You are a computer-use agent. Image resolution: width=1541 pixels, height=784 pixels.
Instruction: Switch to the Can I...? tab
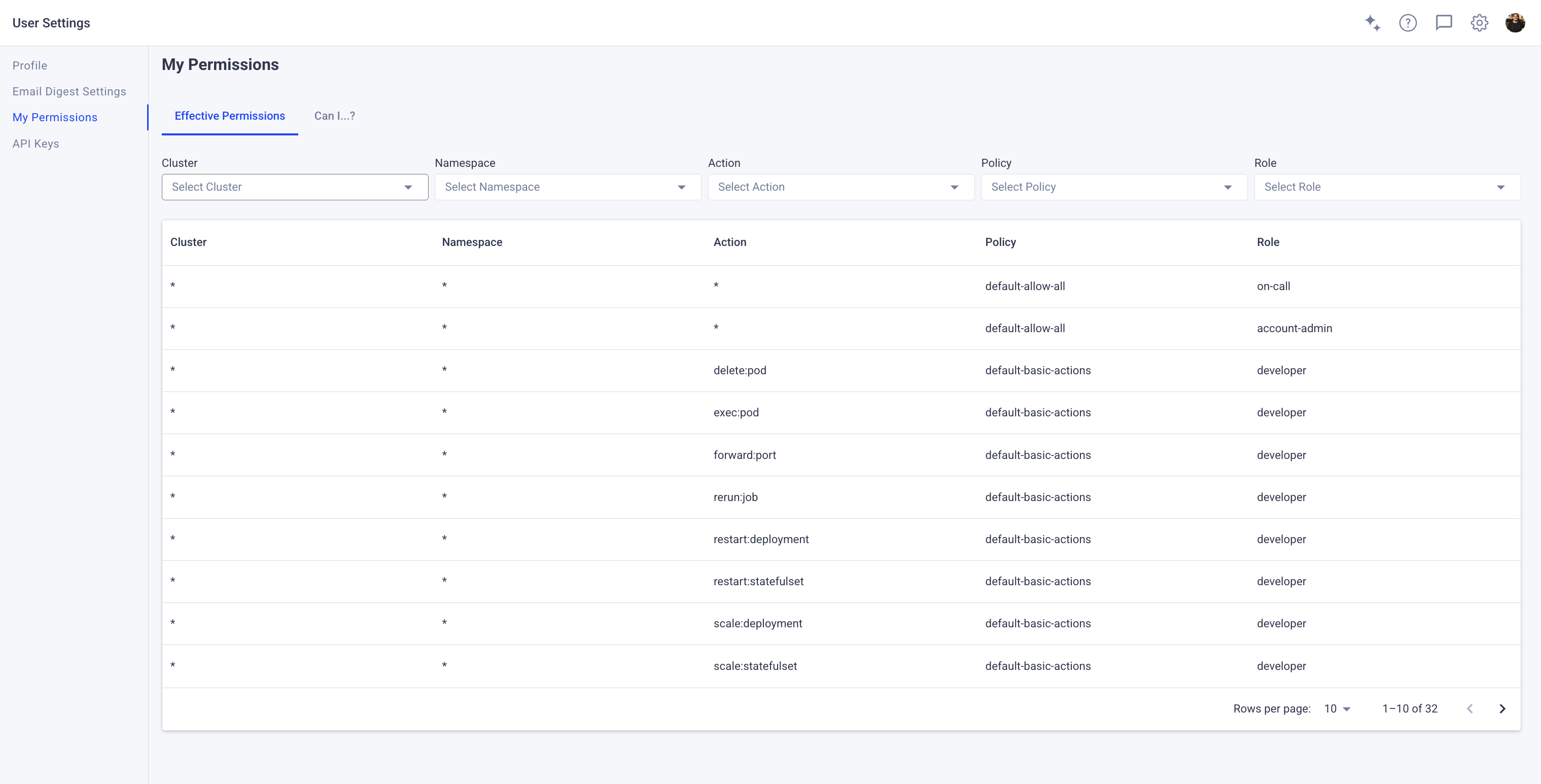coord(334,116)
